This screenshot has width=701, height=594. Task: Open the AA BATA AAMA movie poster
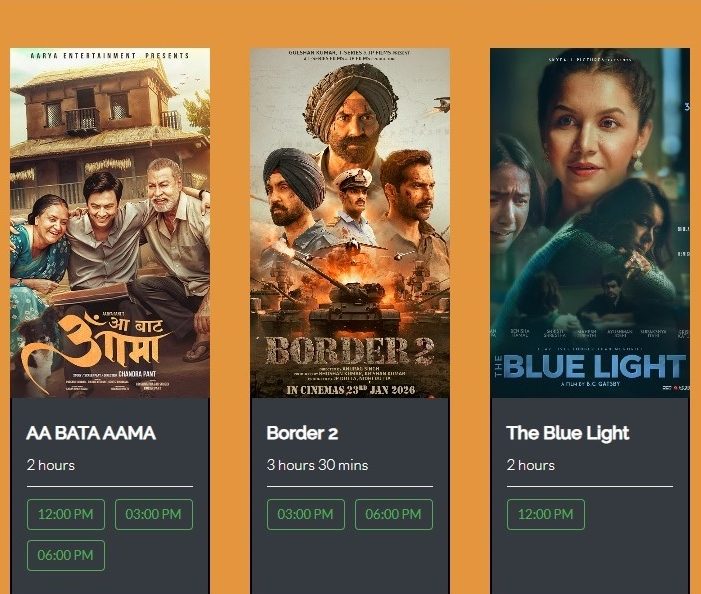(110, 223)
